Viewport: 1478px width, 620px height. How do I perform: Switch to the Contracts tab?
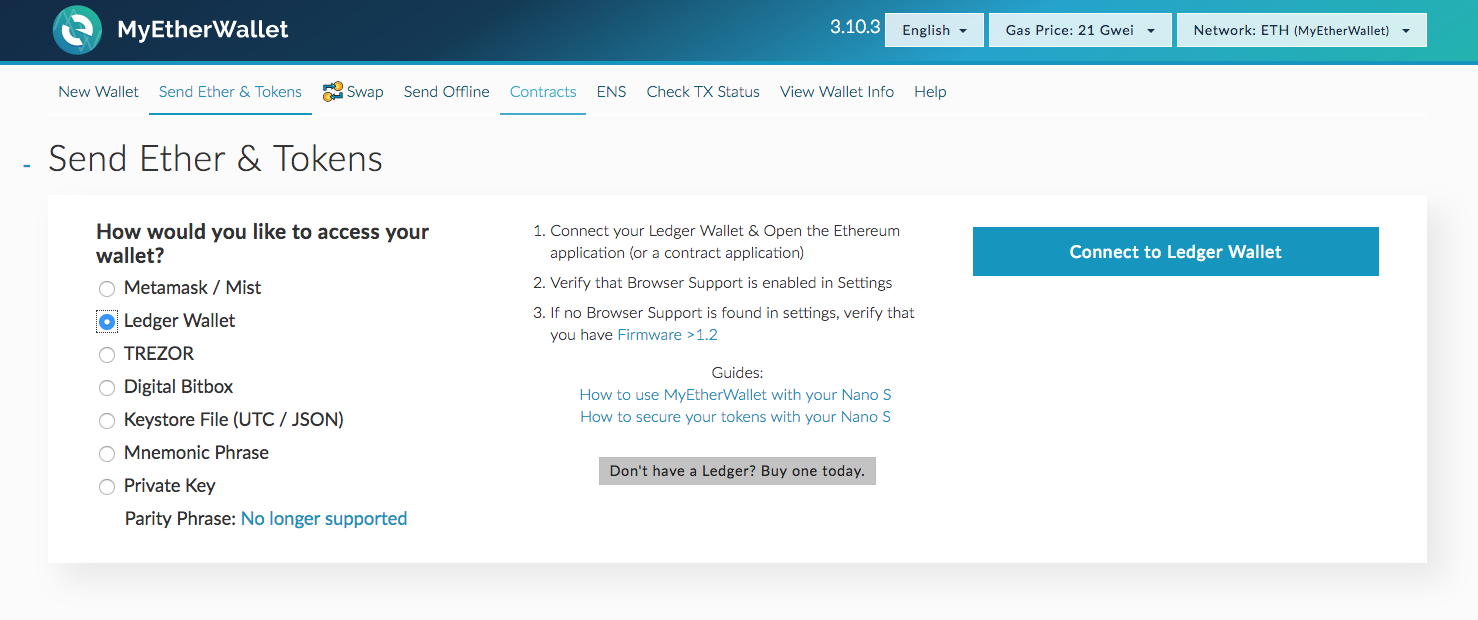[x=543, y=92]
